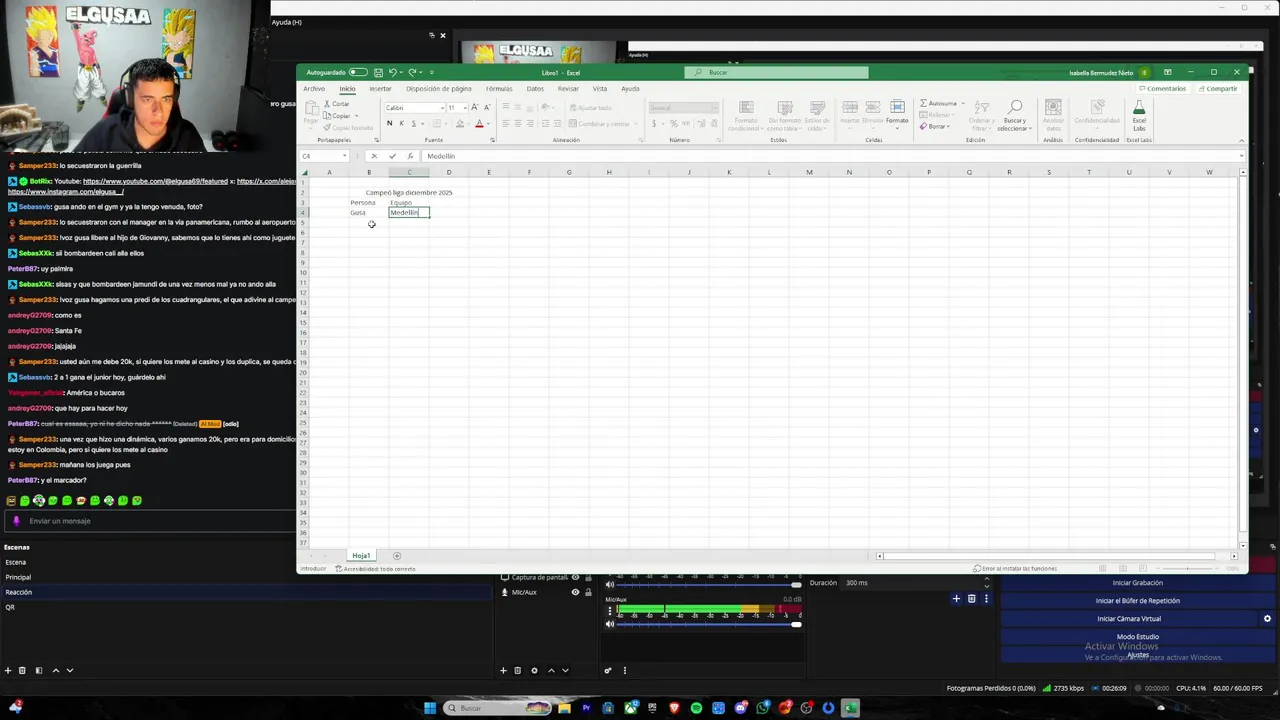Decrease font size with the smaller A icon
Screen dimensions: 1280x720
(487, 108)
